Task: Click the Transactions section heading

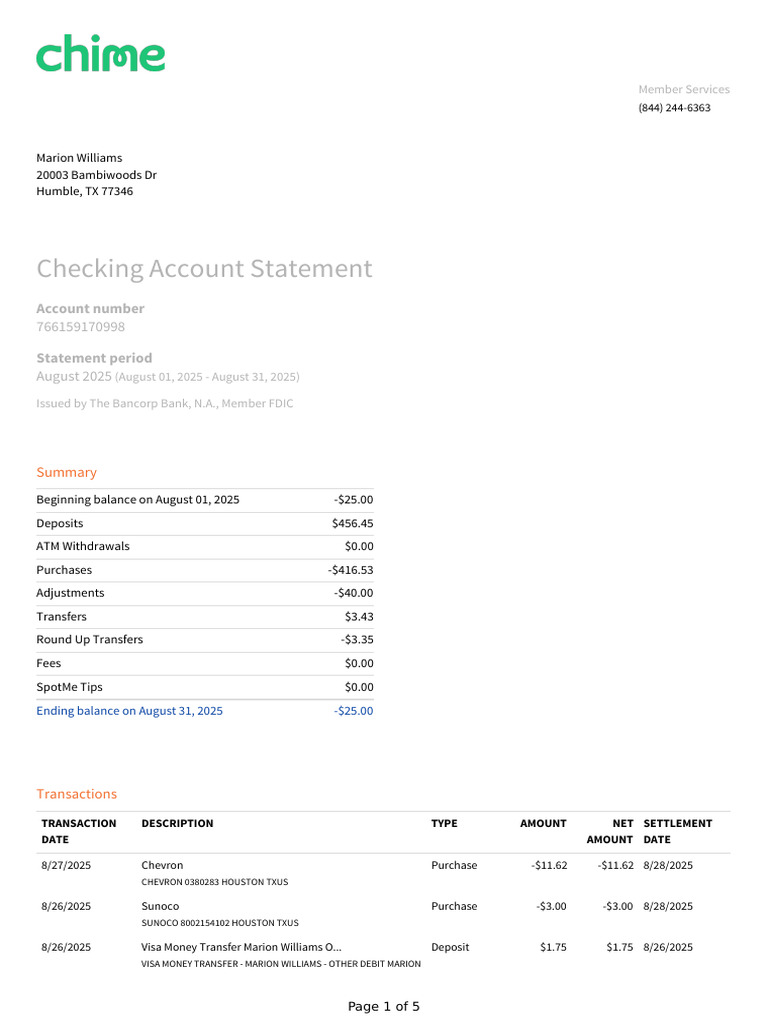Action: pyautogui.click(x=76, y=794)
